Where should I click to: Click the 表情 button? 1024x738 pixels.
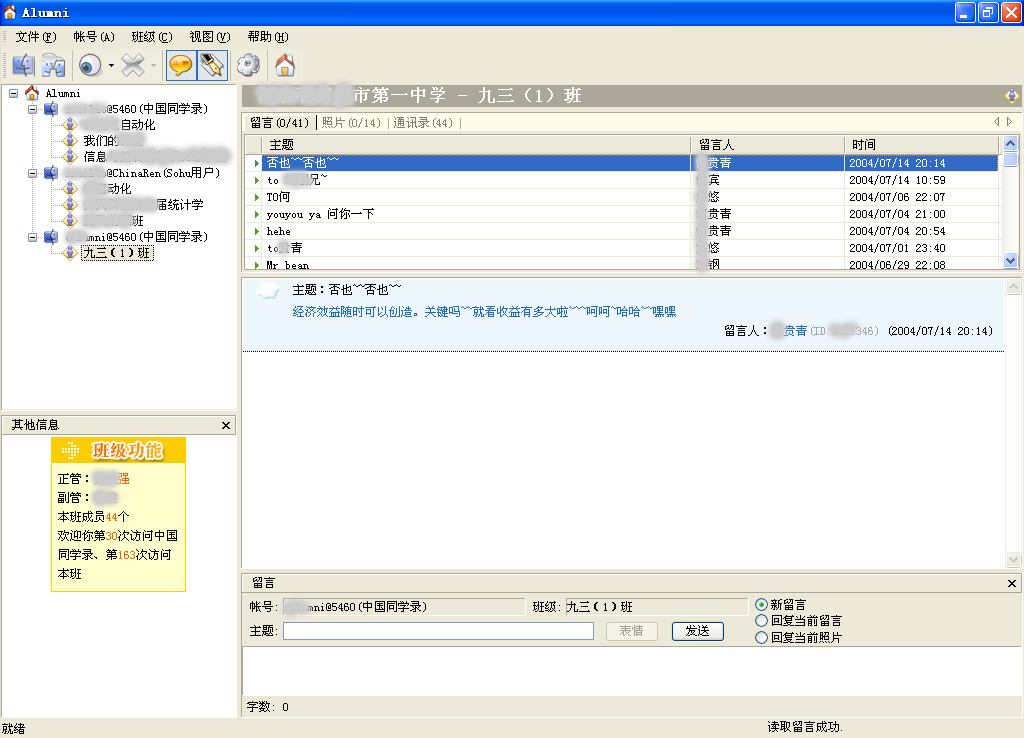tap(632, 631)
